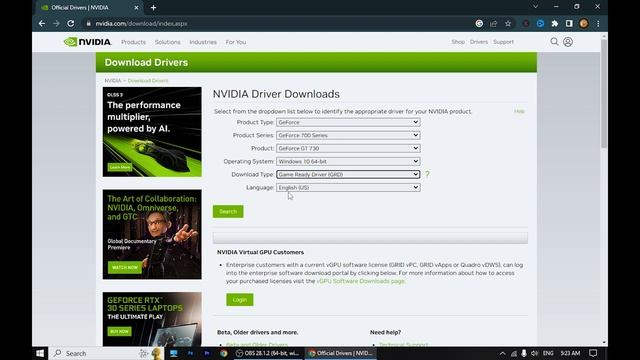Open a new browser tab
This screenshot has height=360, width=640.
coord(153,7)
